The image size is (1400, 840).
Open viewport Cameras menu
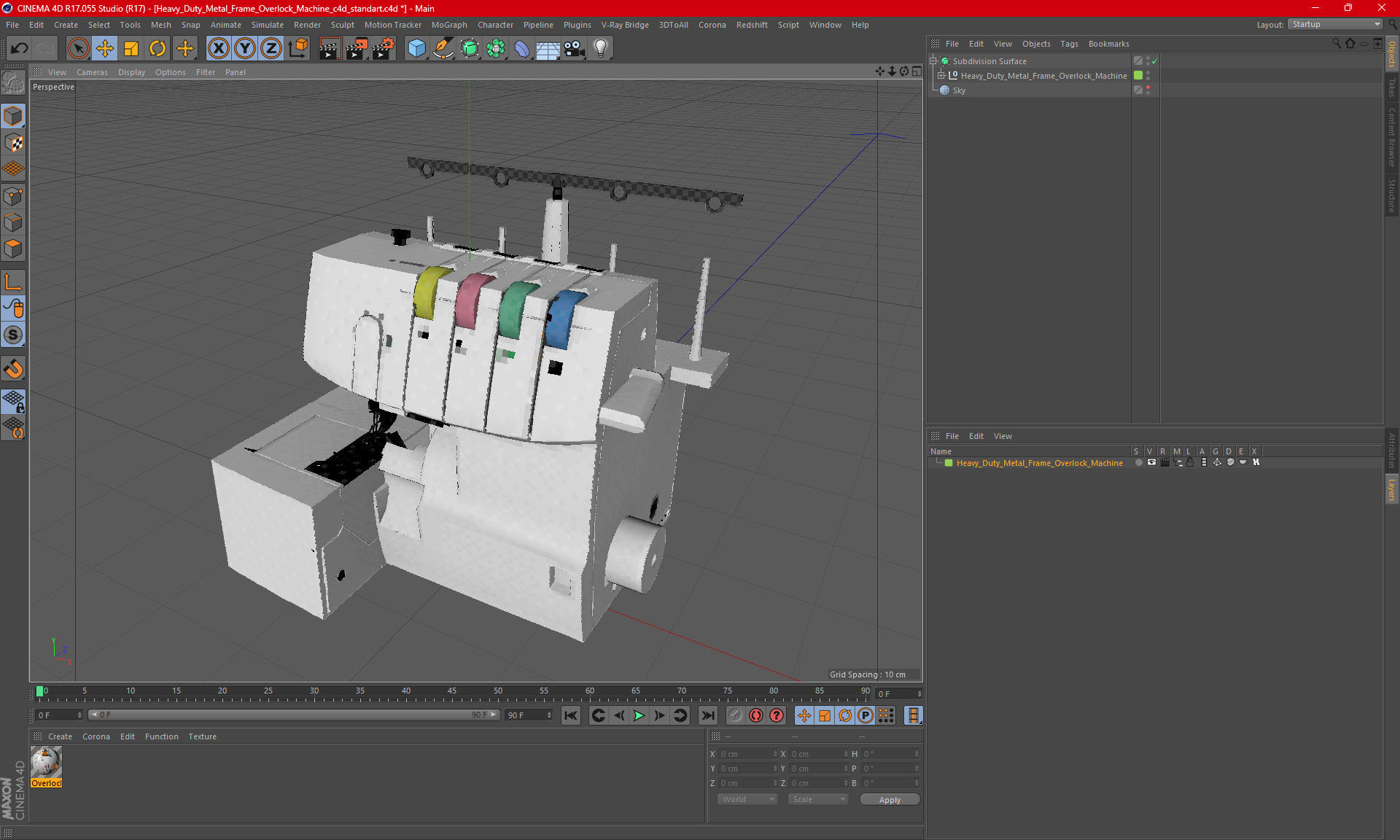click(92, 72)
